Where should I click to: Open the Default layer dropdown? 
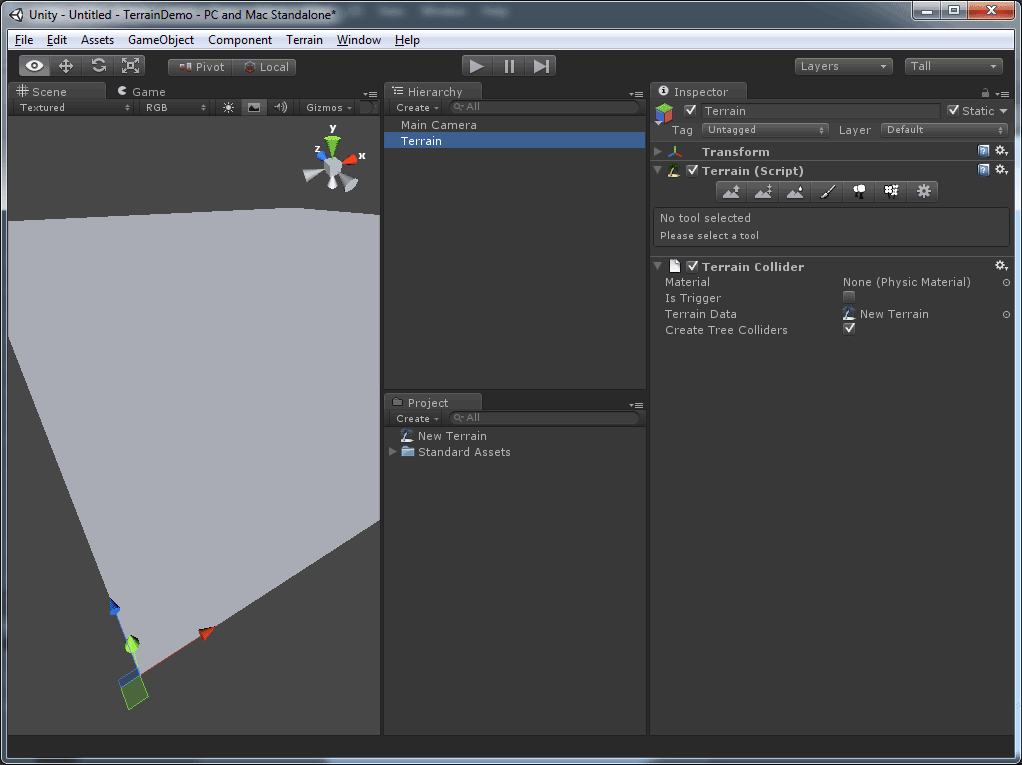coord(944,130)
